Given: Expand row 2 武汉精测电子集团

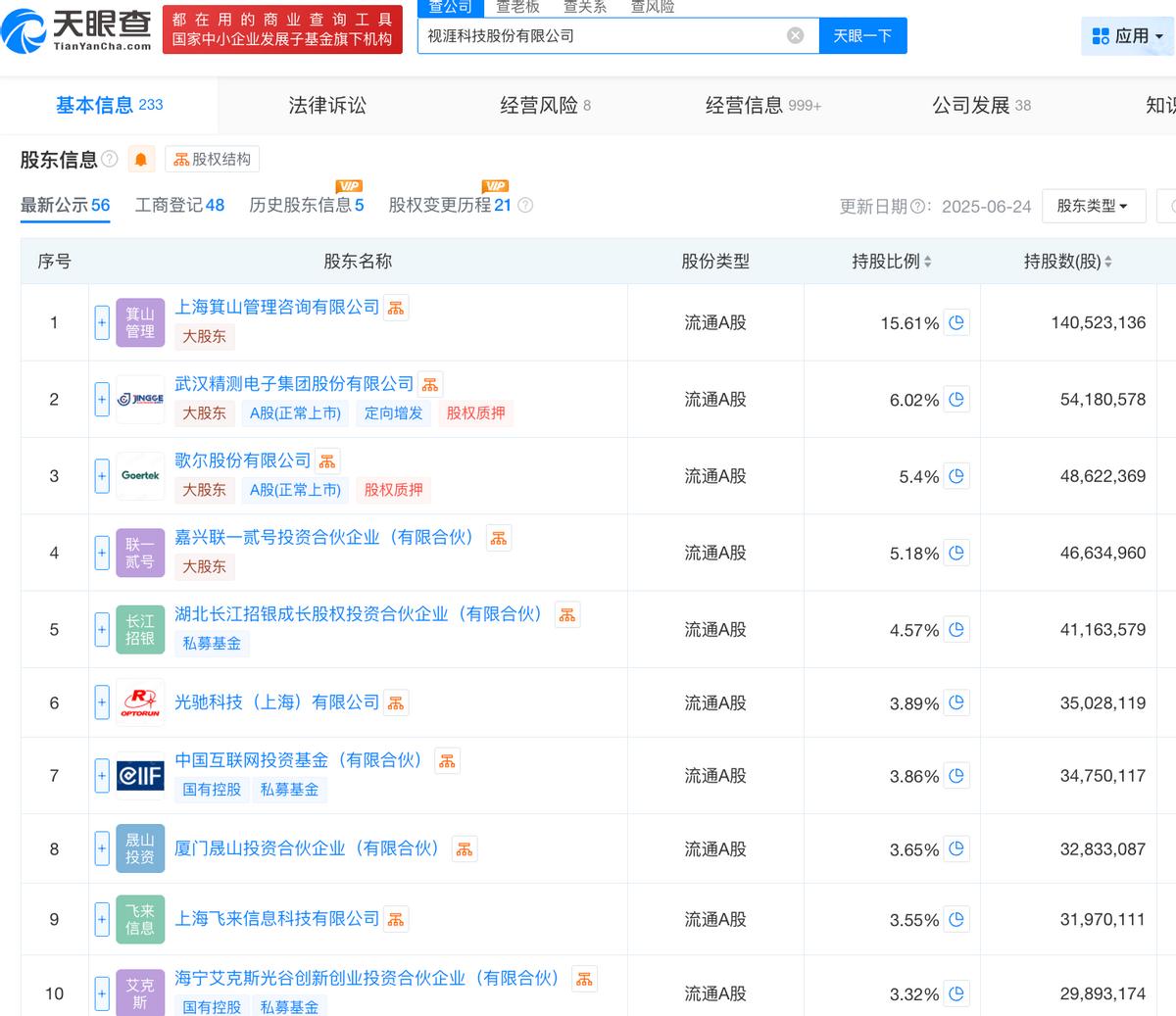Looking at the screenshot, I should (x=102, y=400).
